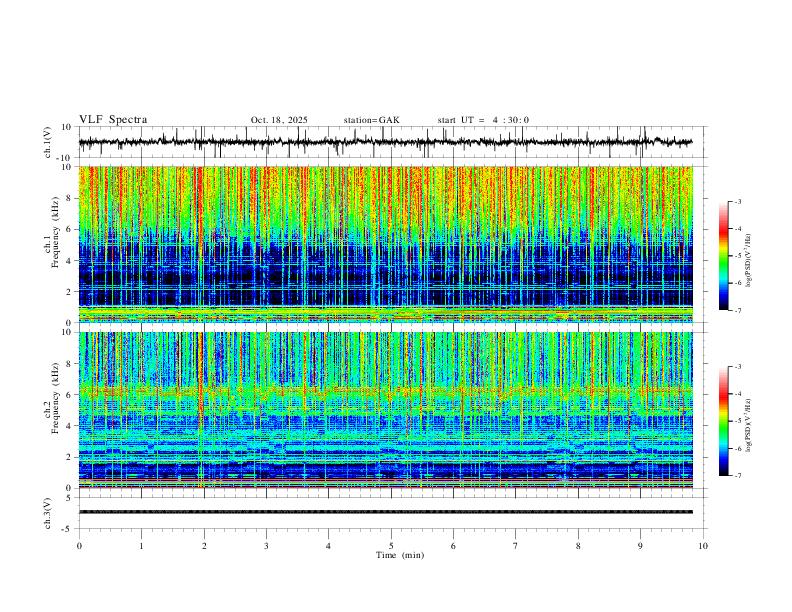Click the "ch.3(V)" axis label
Viewport: 792px width, 612px height.
click(x=48, y=514)
